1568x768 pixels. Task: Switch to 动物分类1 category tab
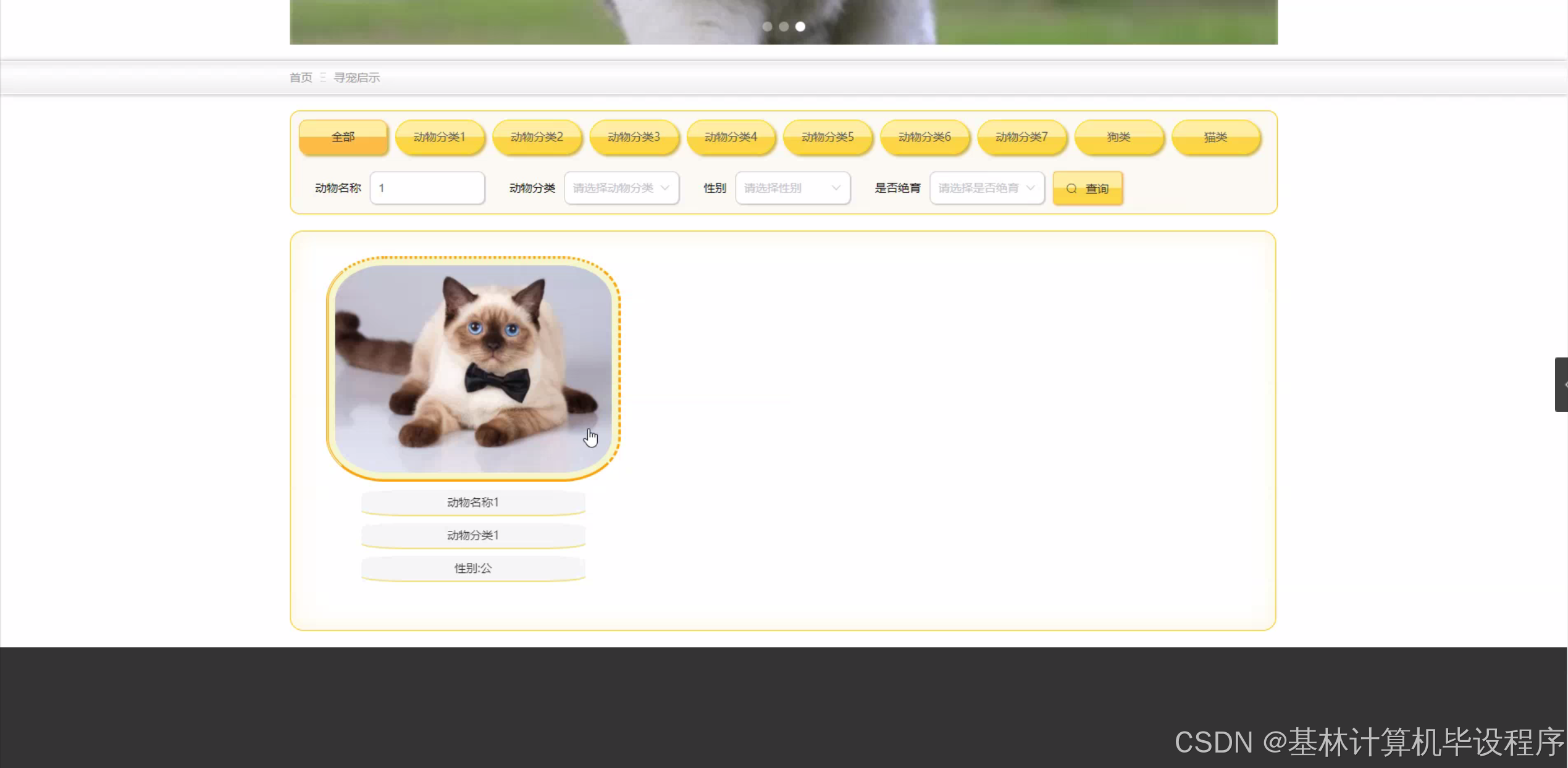(x=440, y=137)
